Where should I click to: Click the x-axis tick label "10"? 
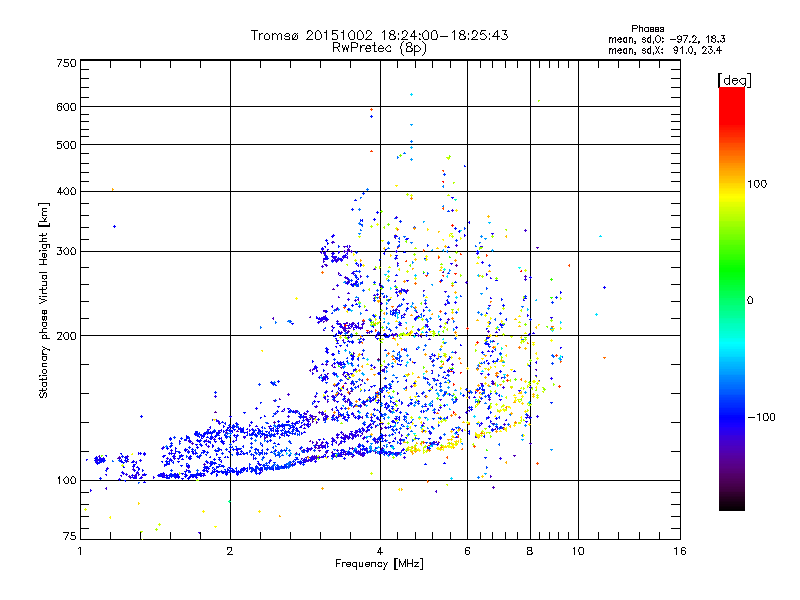(x=578, y=551)
